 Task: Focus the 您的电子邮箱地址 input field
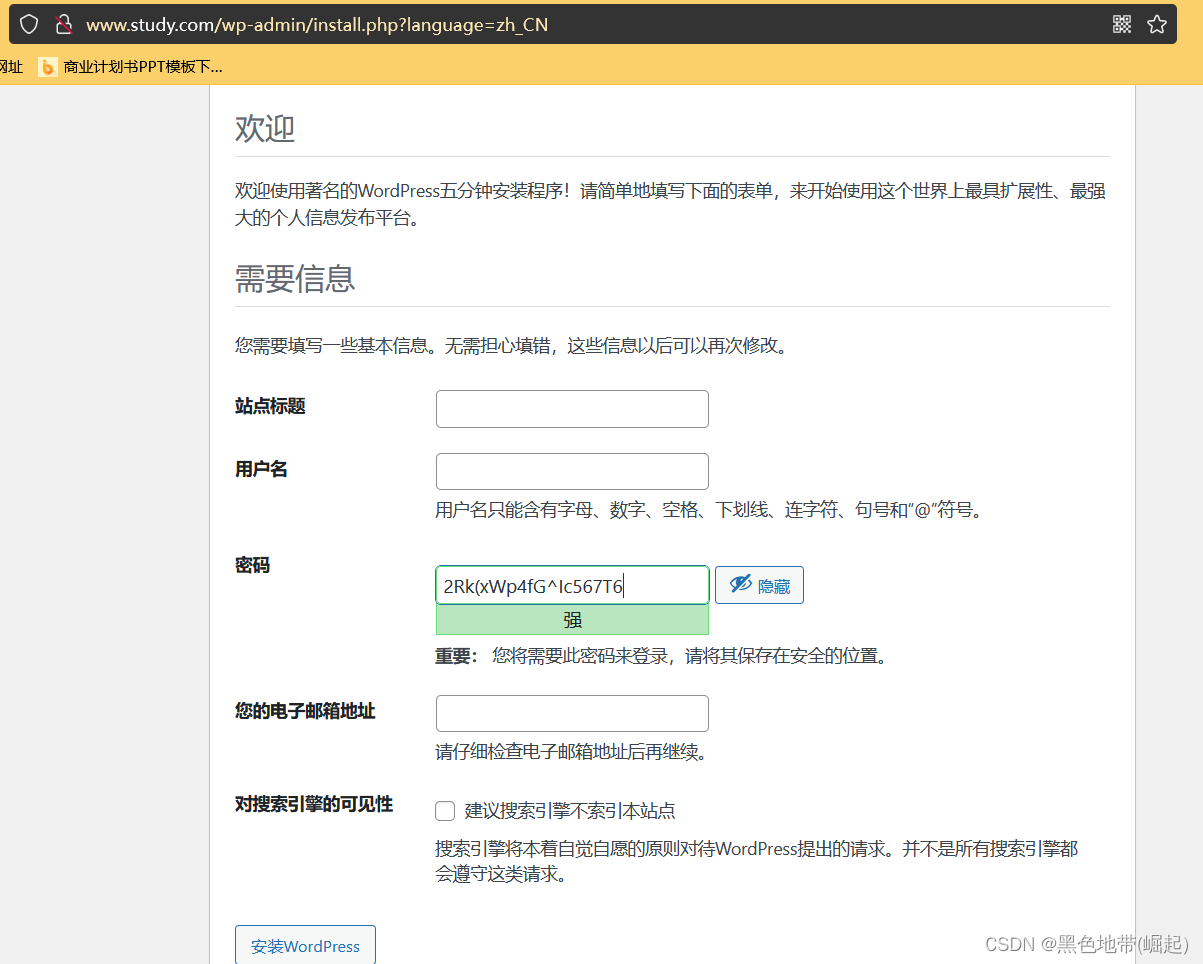tap(572, 713)
